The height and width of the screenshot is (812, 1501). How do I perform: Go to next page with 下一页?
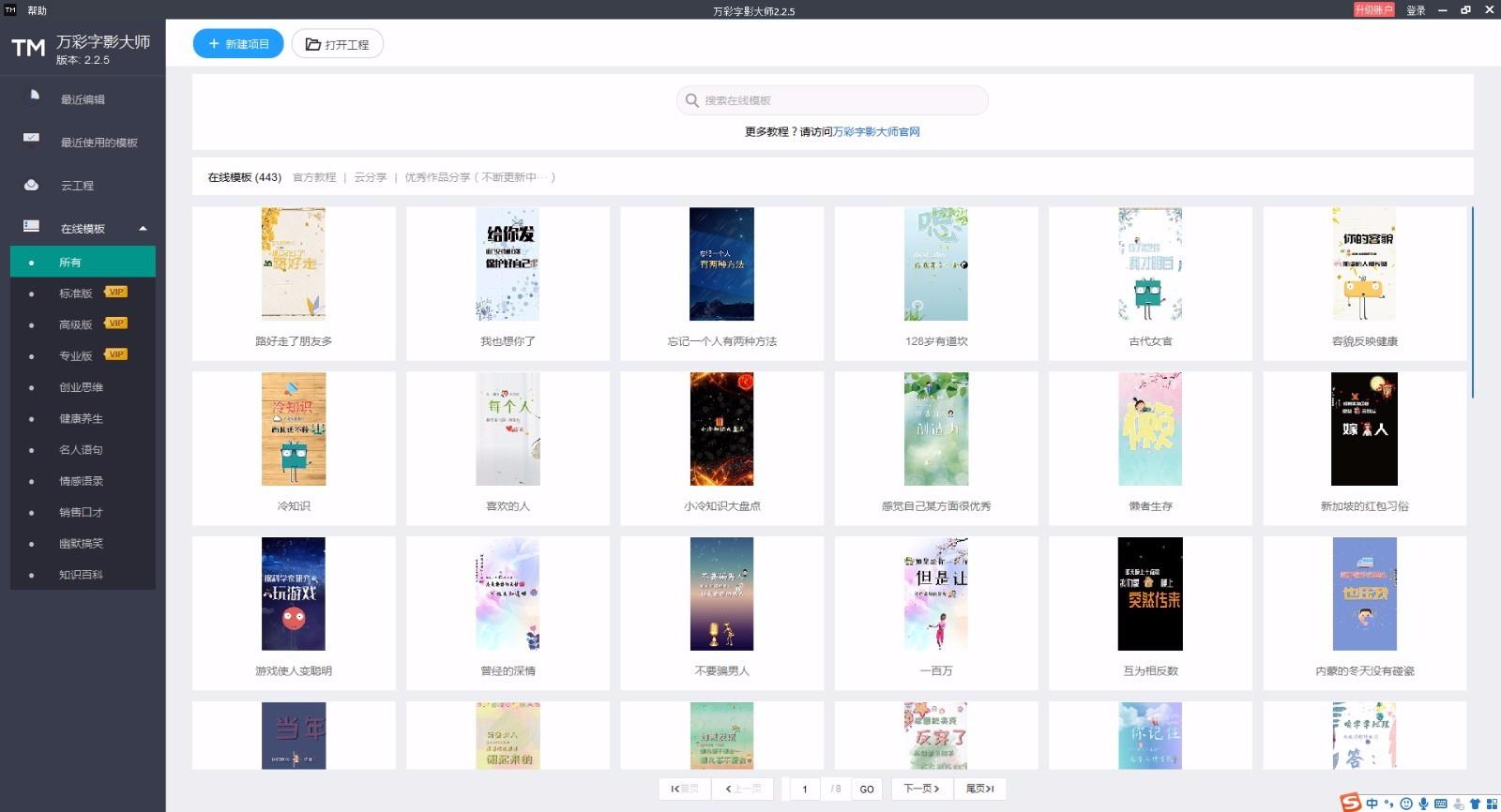(921, 789)
